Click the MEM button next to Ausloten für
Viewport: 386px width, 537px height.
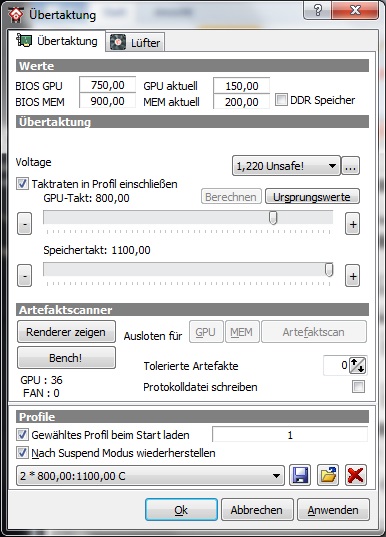[x=242, y=332]
